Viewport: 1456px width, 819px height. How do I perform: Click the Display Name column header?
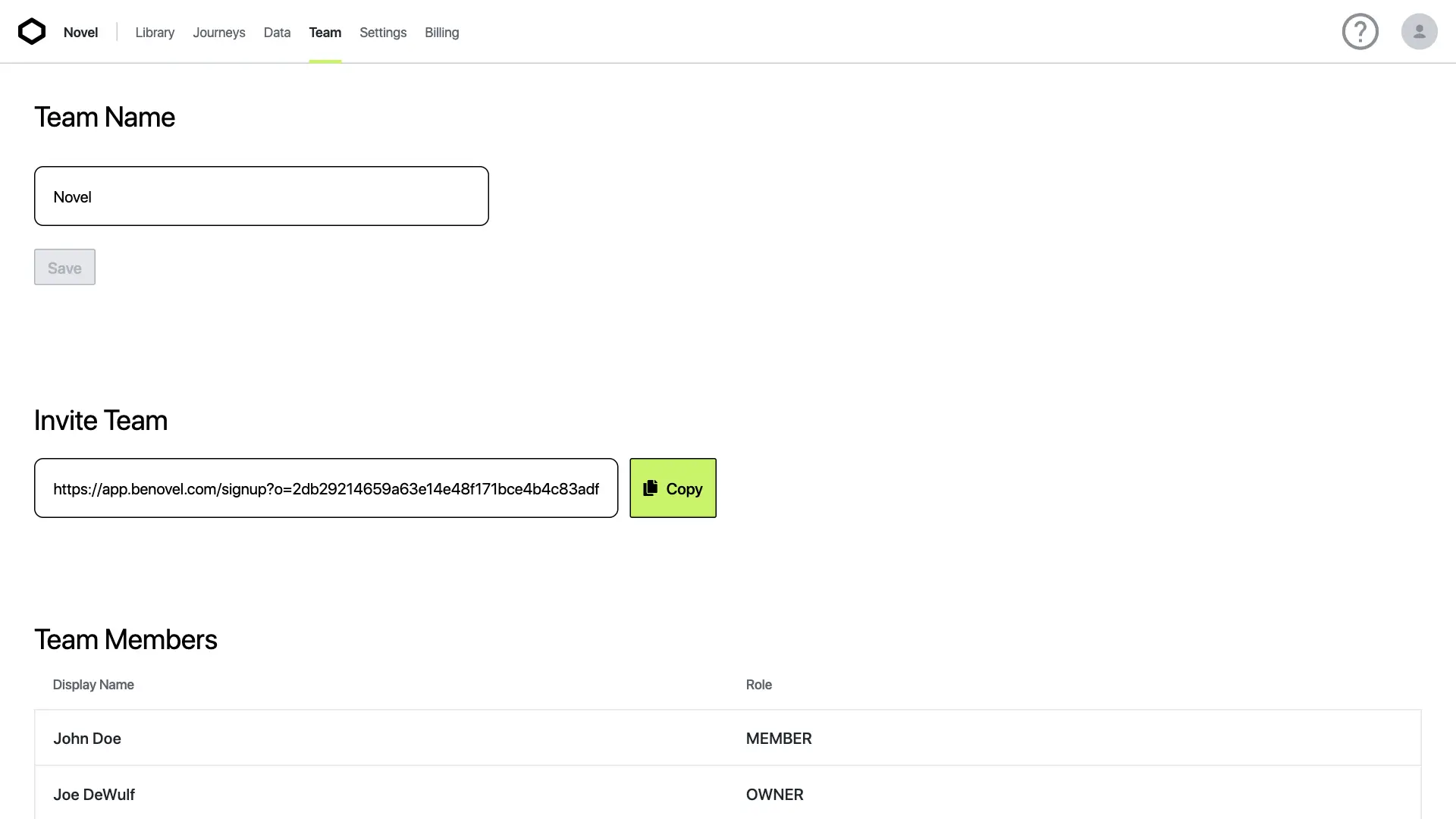click(93, 685)
